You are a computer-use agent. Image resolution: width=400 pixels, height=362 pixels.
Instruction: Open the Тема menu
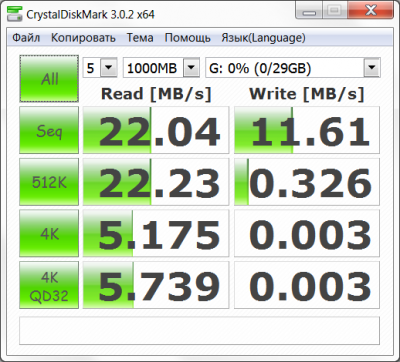140,38
